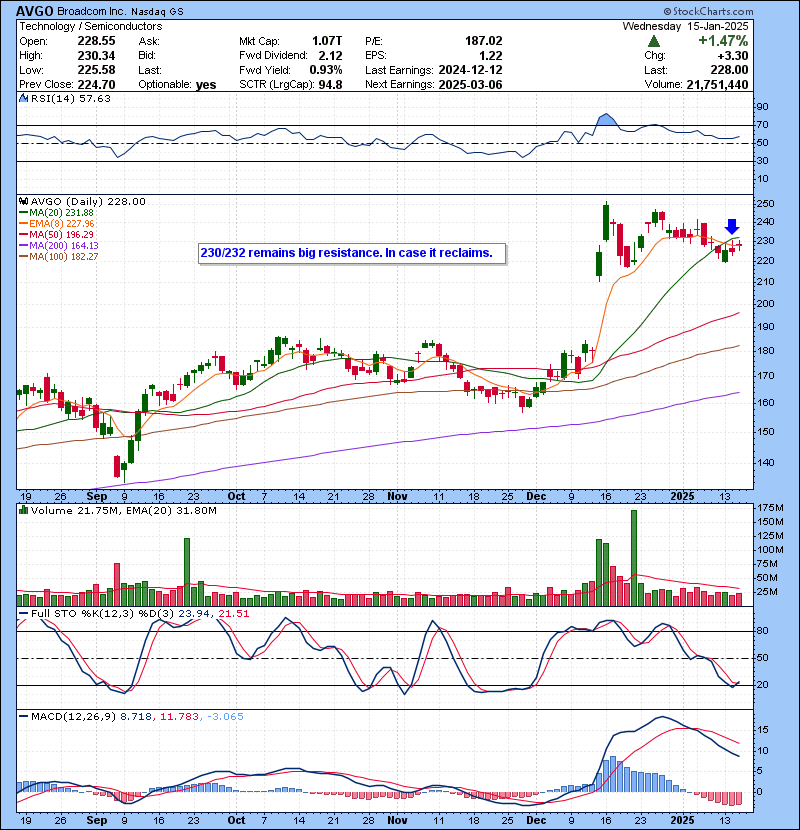The width and height of the screenshot is (800, 830).
Task: Click the Volume value 21,751,440
Action: pos(717,84)
